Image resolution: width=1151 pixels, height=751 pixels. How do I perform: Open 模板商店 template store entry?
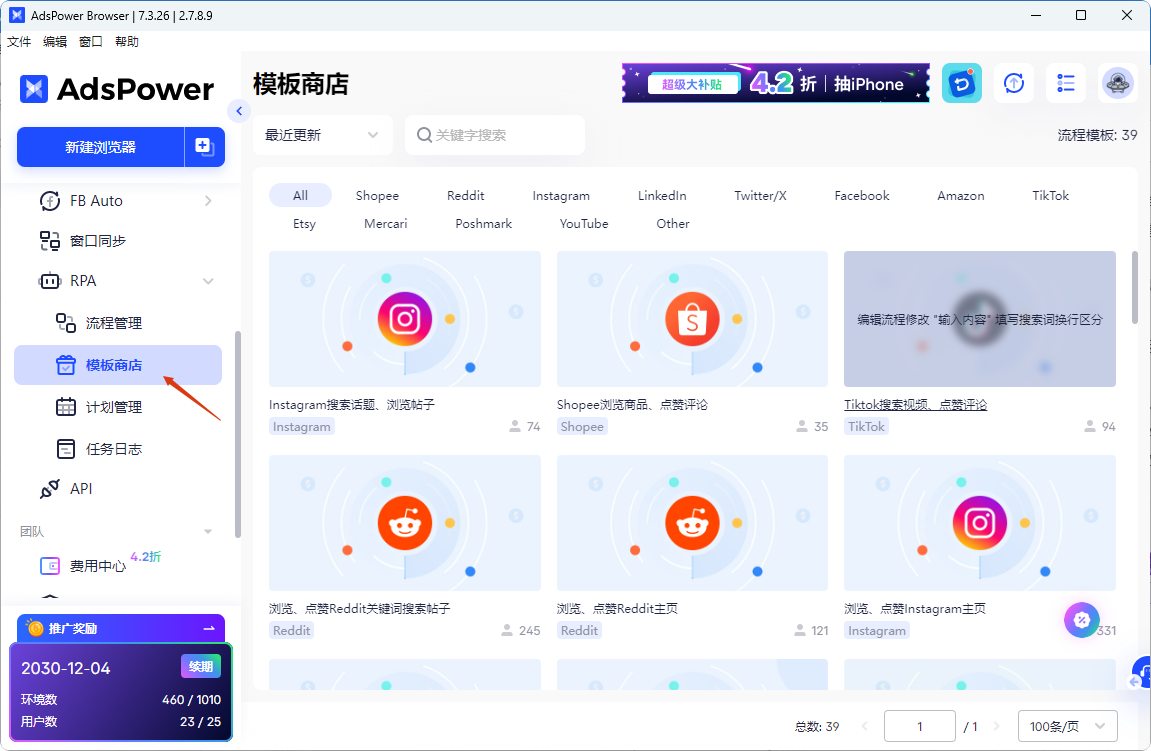(118, 365)
